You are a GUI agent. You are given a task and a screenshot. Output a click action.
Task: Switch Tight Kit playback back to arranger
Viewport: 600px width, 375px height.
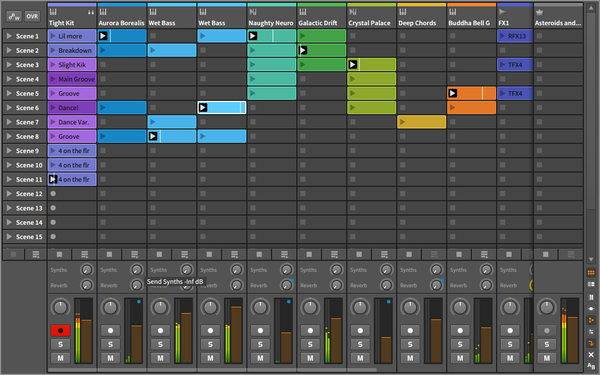[x=85, y=254]
